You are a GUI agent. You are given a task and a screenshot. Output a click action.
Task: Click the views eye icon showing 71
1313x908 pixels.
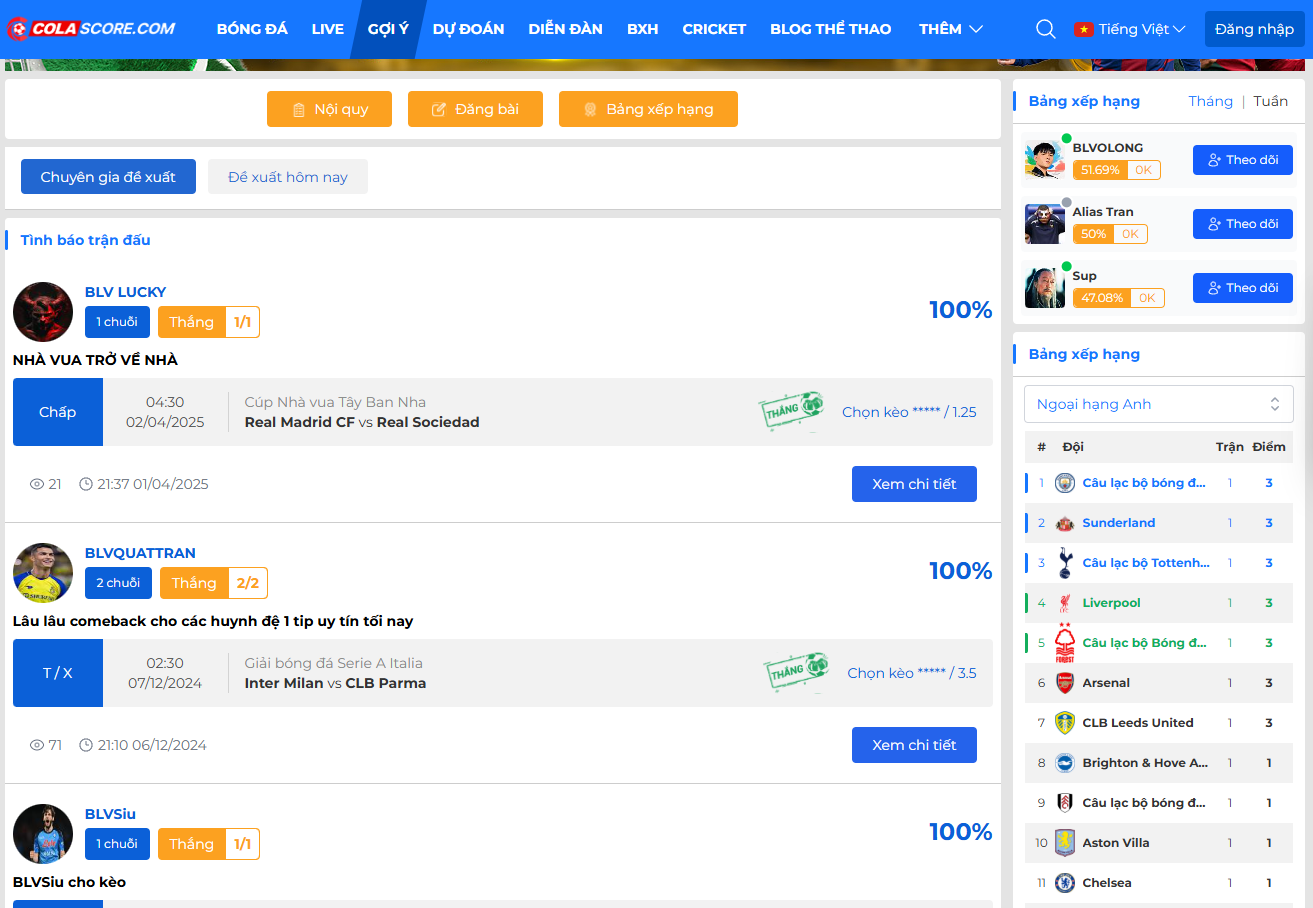click(x=37, y=745)
